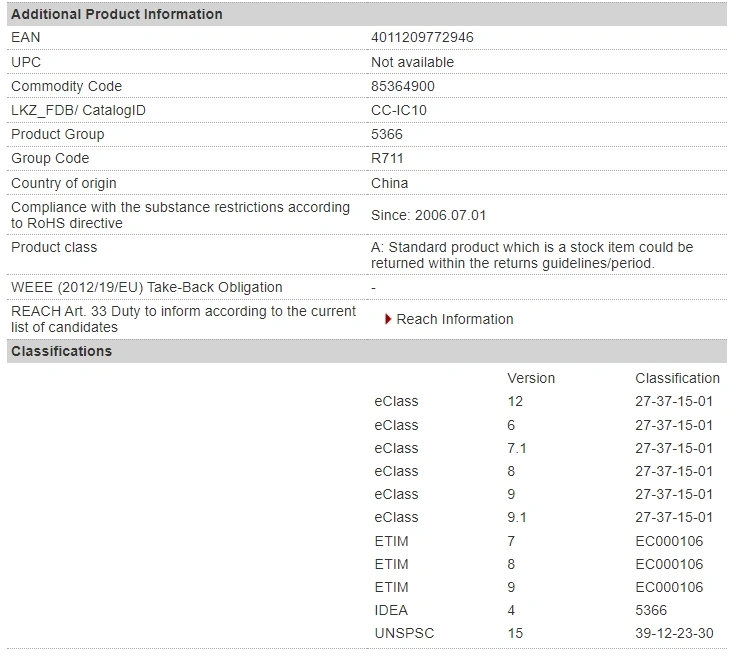Screen dimensions: 736x657
Task: Click the Group Code value R711
Action: (x=387, y=158)
